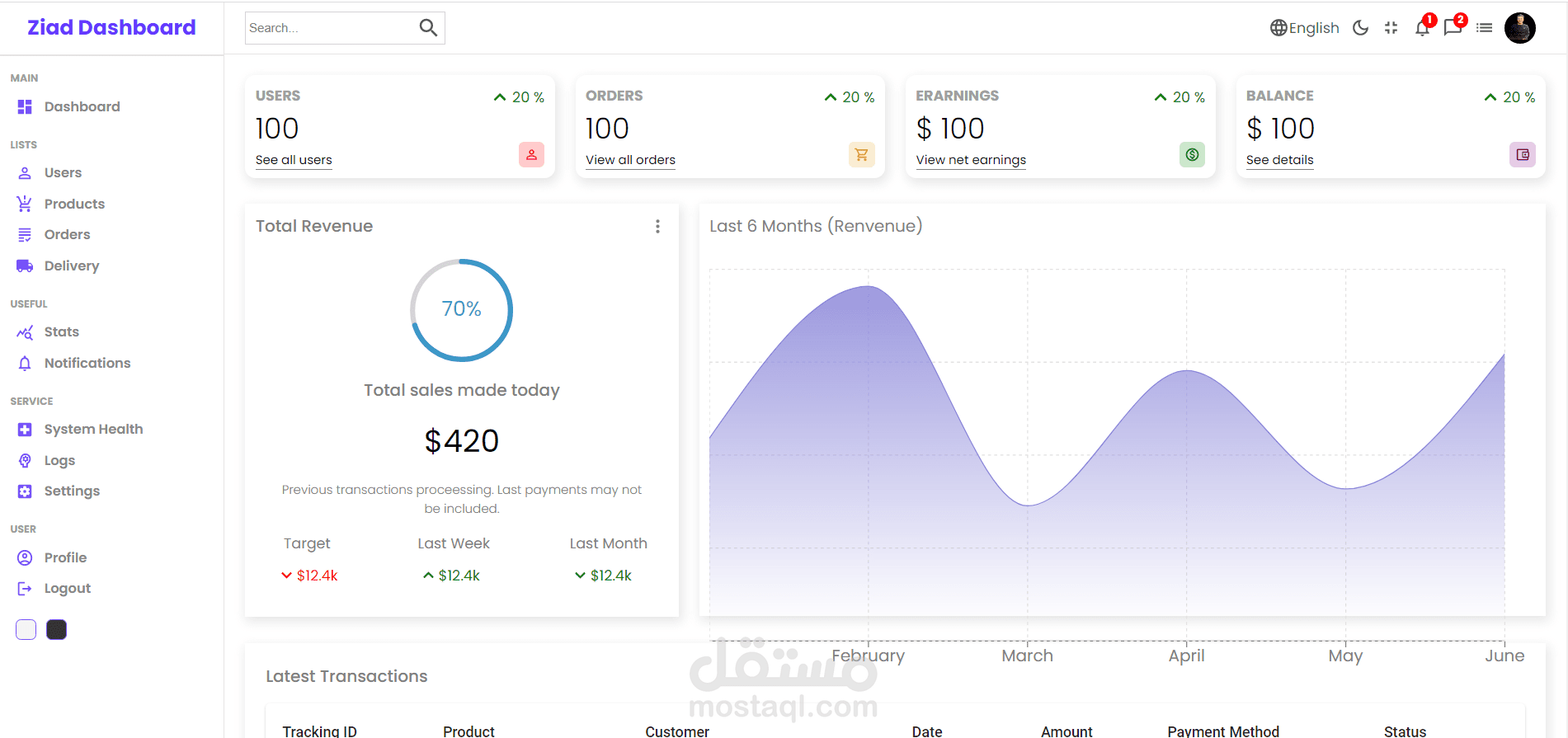1568x738 pixels.
Task: Open notifications bell in top bar
Action: click(1422, 29)
